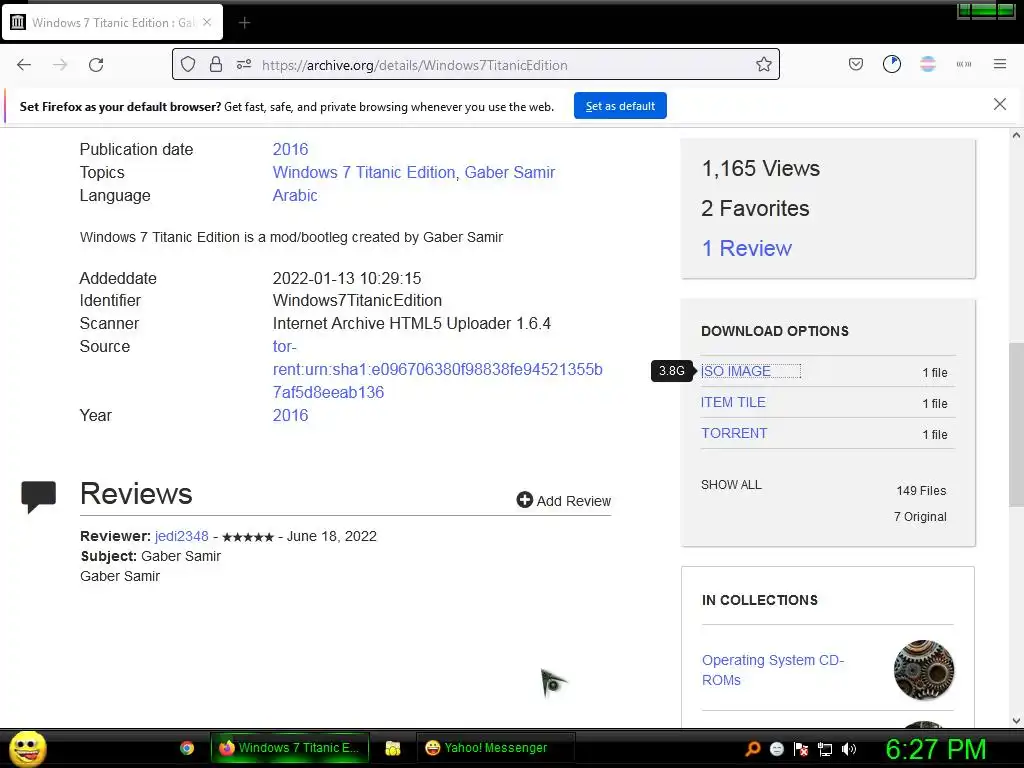1024x768 pixels.
Task: Open the Firefox hamburger menu
Action: click(999, 64)
